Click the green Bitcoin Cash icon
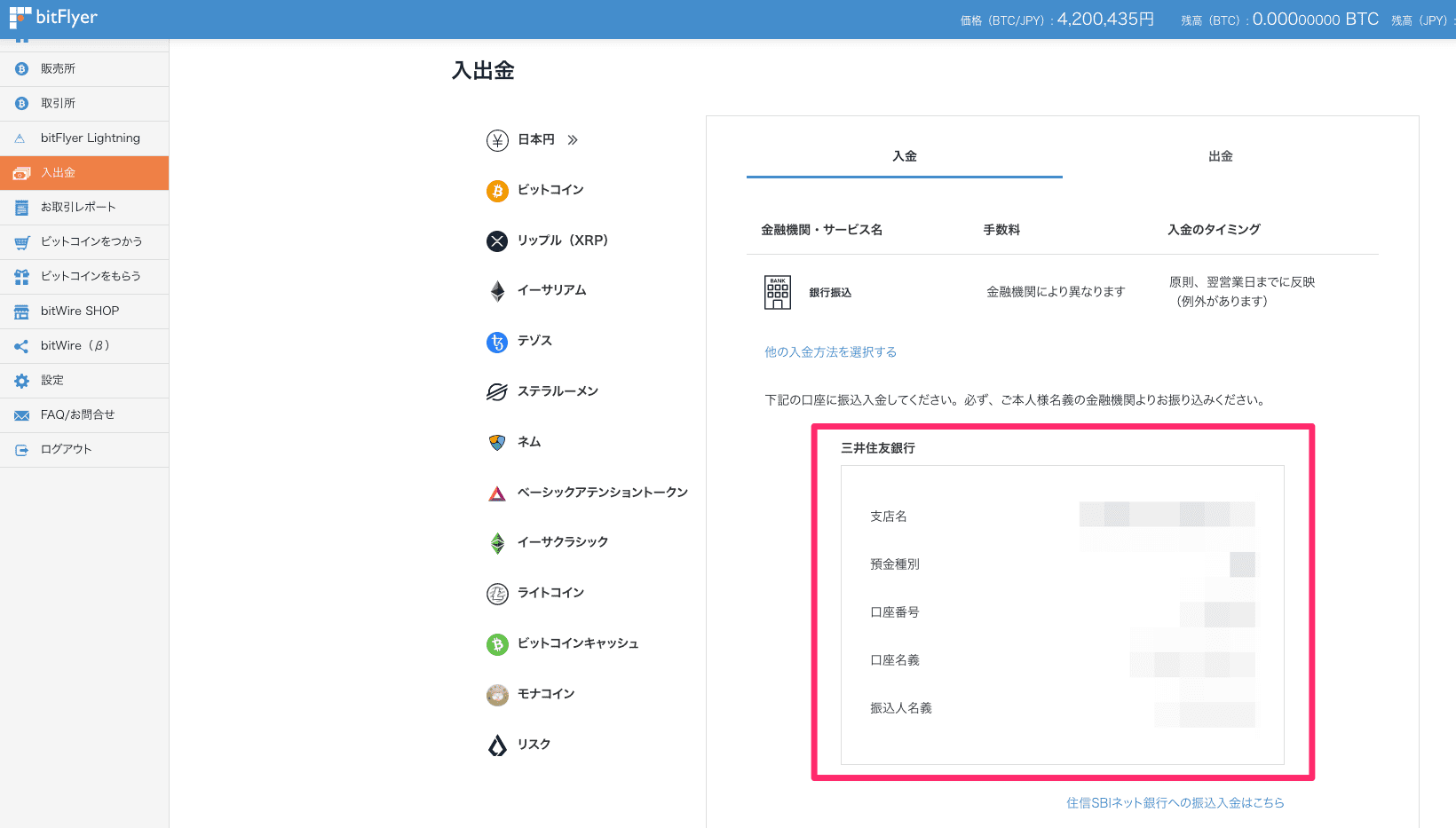The height and width of the screenshot is (828, 1456). [497, 644]
